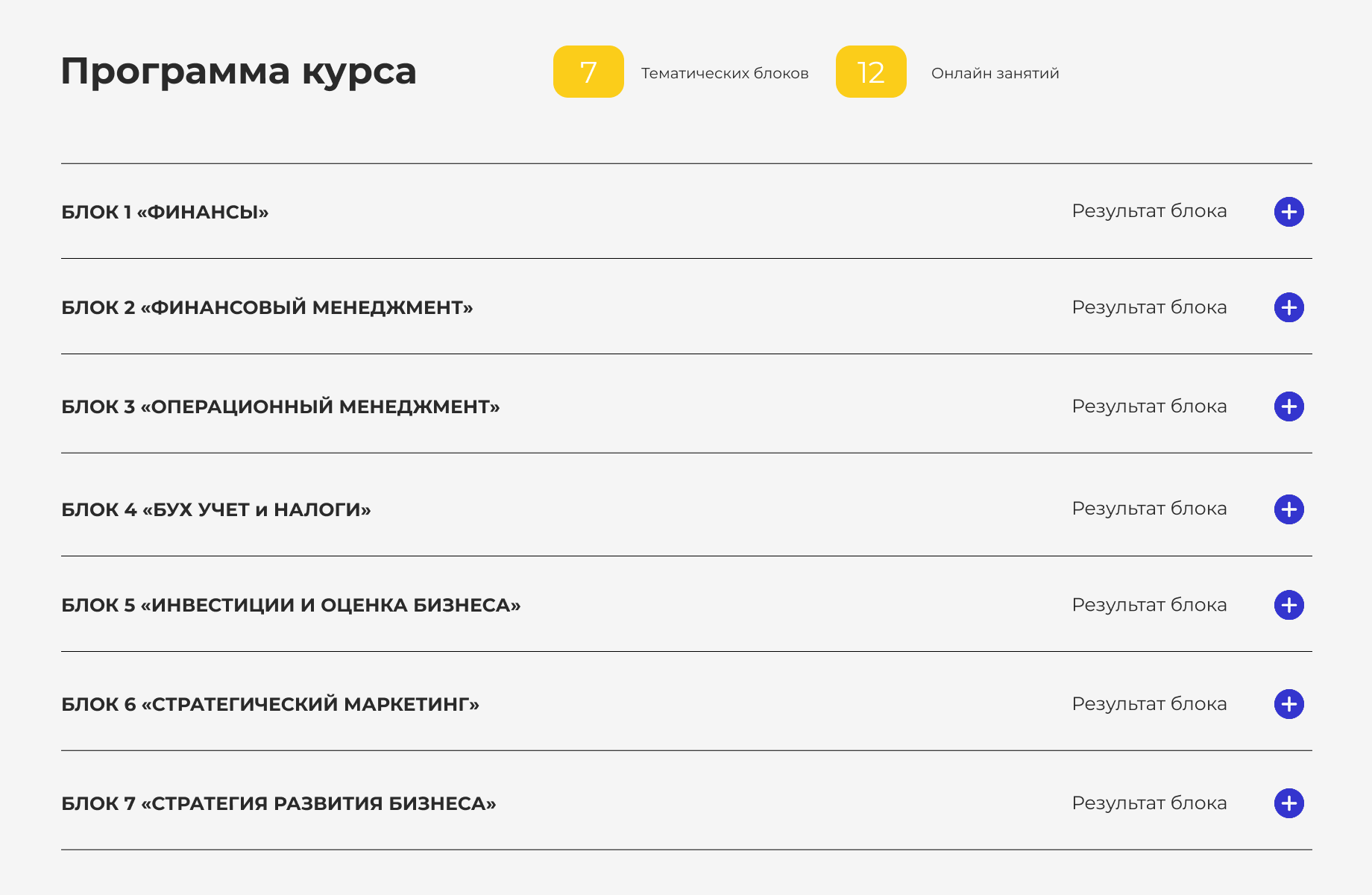Click the yellow badge showing number 12

click(x=871, y=72)
